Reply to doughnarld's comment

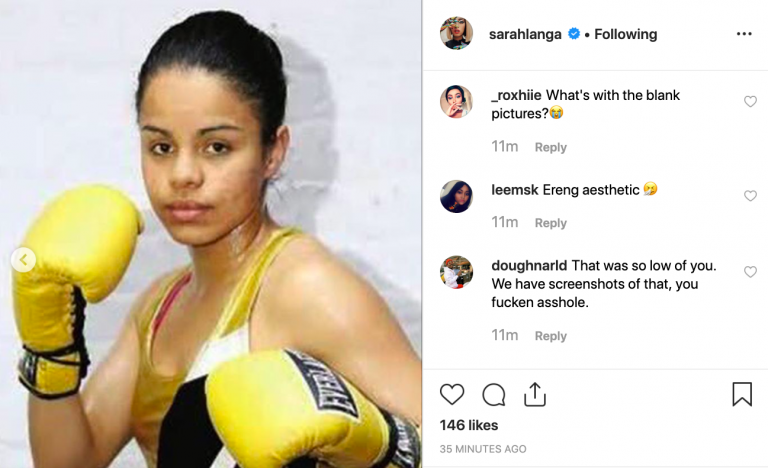point(551,336)
